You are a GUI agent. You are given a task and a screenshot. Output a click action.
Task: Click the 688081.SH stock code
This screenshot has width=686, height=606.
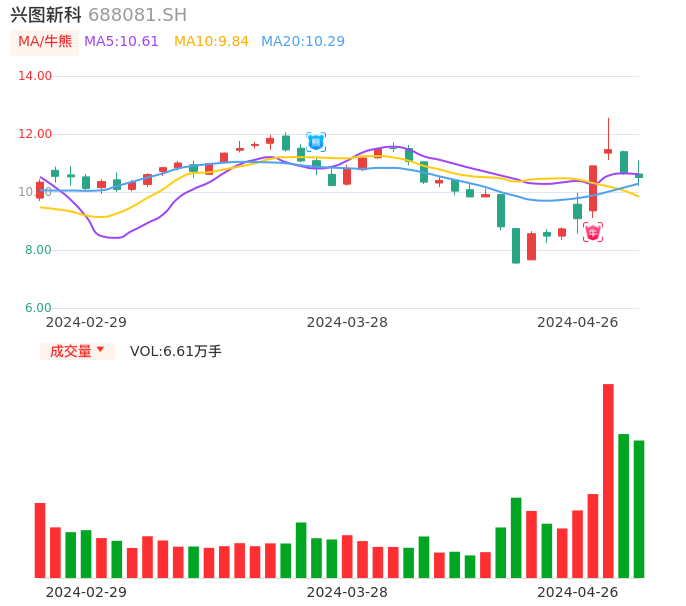click(x=137, y=15)
